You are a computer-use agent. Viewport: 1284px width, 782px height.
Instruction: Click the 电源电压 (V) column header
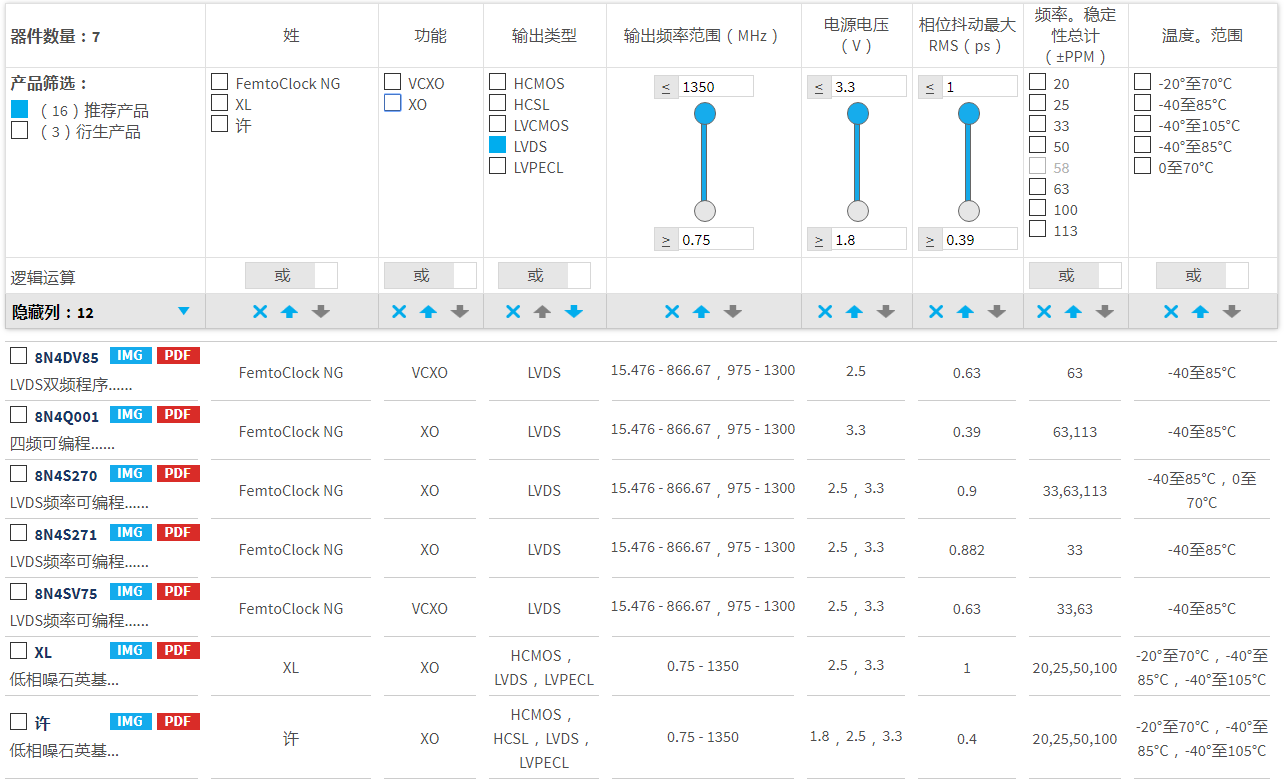(856, 36)
